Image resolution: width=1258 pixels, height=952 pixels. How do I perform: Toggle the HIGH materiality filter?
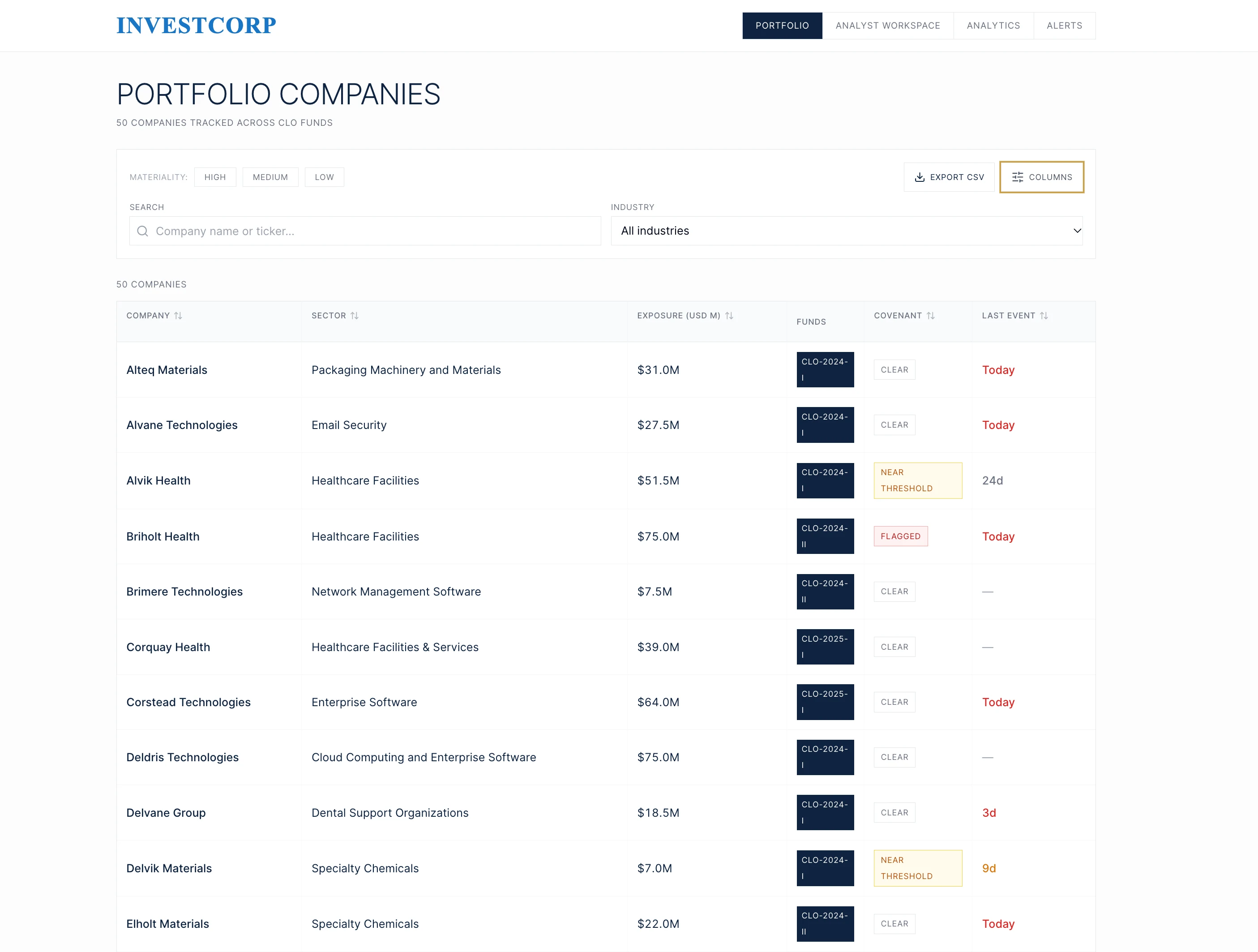pyautogui.click(x=215, y=177)
